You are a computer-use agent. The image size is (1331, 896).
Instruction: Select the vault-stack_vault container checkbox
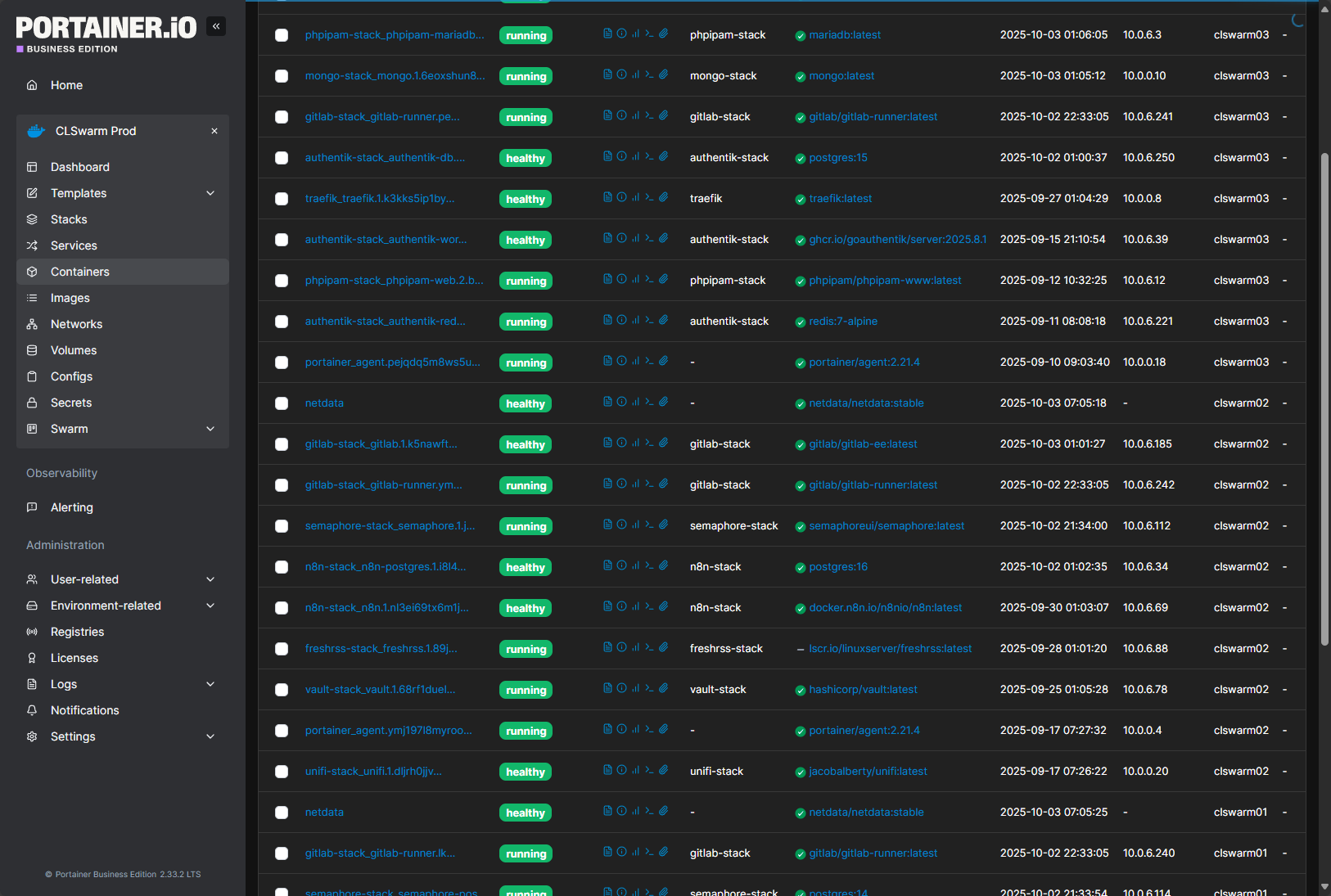(x=282, y=690)
